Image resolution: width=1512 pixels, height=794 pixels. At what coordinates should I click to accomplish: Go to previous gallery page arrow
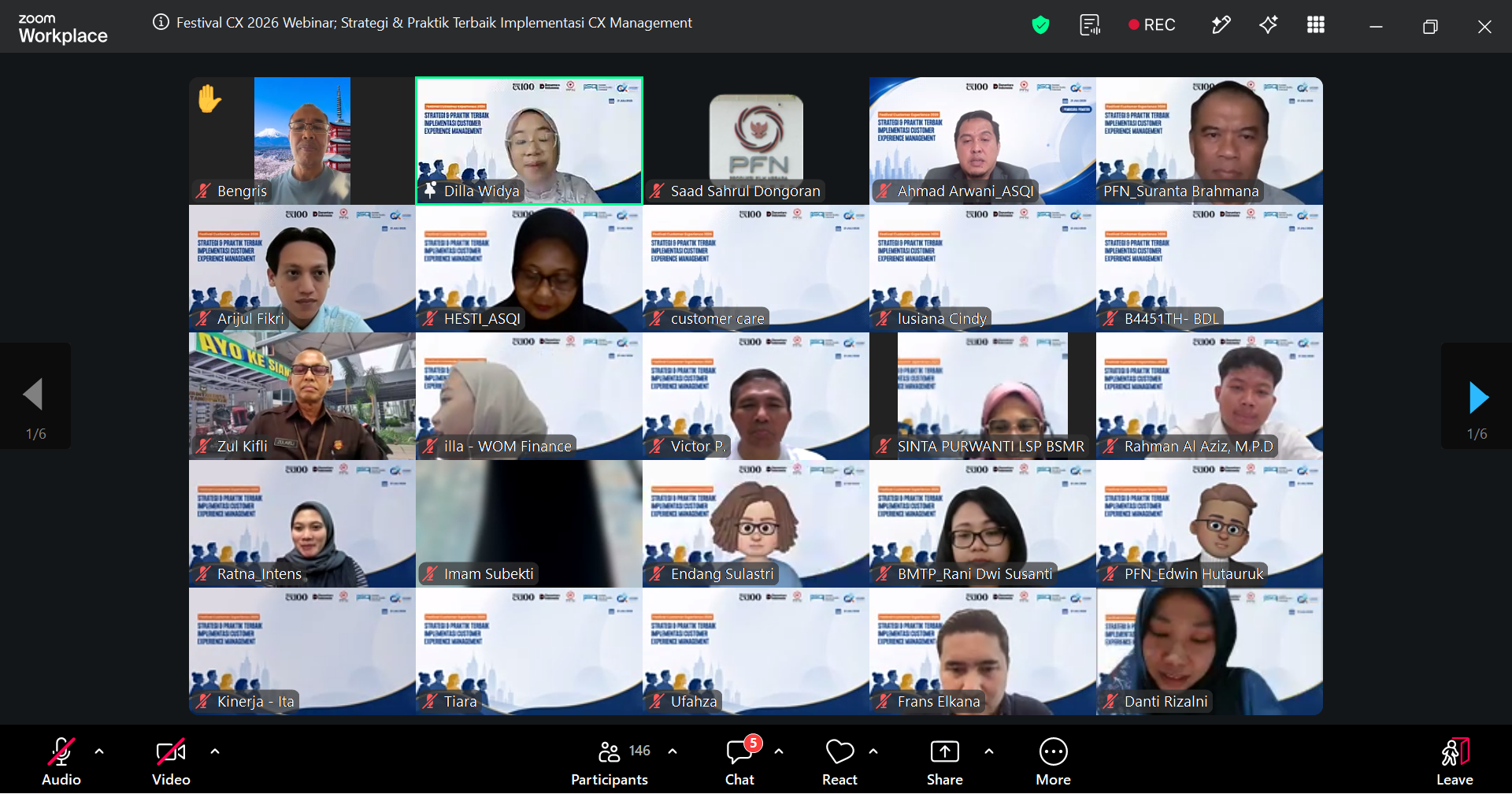tap(34, 396)
